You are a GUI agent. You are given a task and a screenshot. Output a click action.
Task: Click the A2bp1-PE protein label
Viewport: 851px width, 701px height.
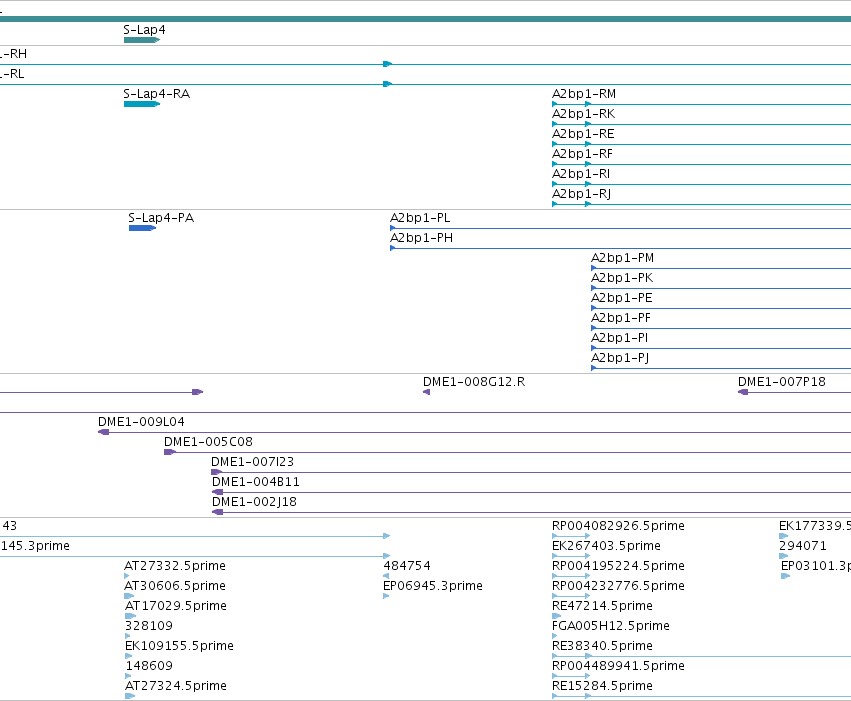click(621, 298)
